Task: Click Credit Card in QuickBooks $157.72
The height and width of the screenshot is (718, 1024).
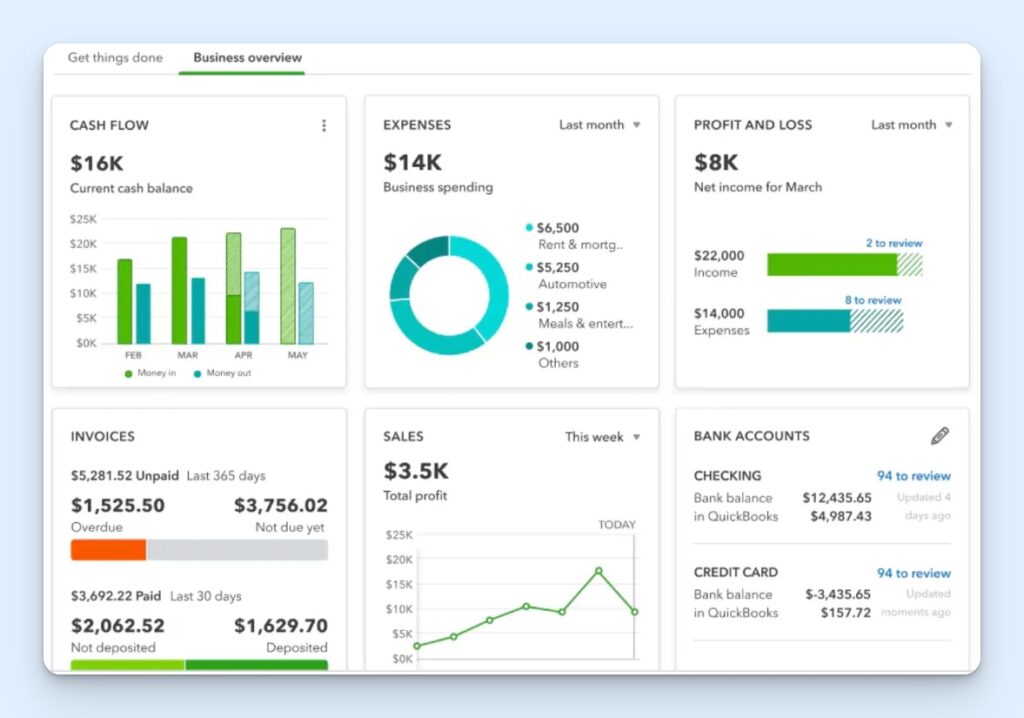Action: pyautogui.click(x=846, y=613)
